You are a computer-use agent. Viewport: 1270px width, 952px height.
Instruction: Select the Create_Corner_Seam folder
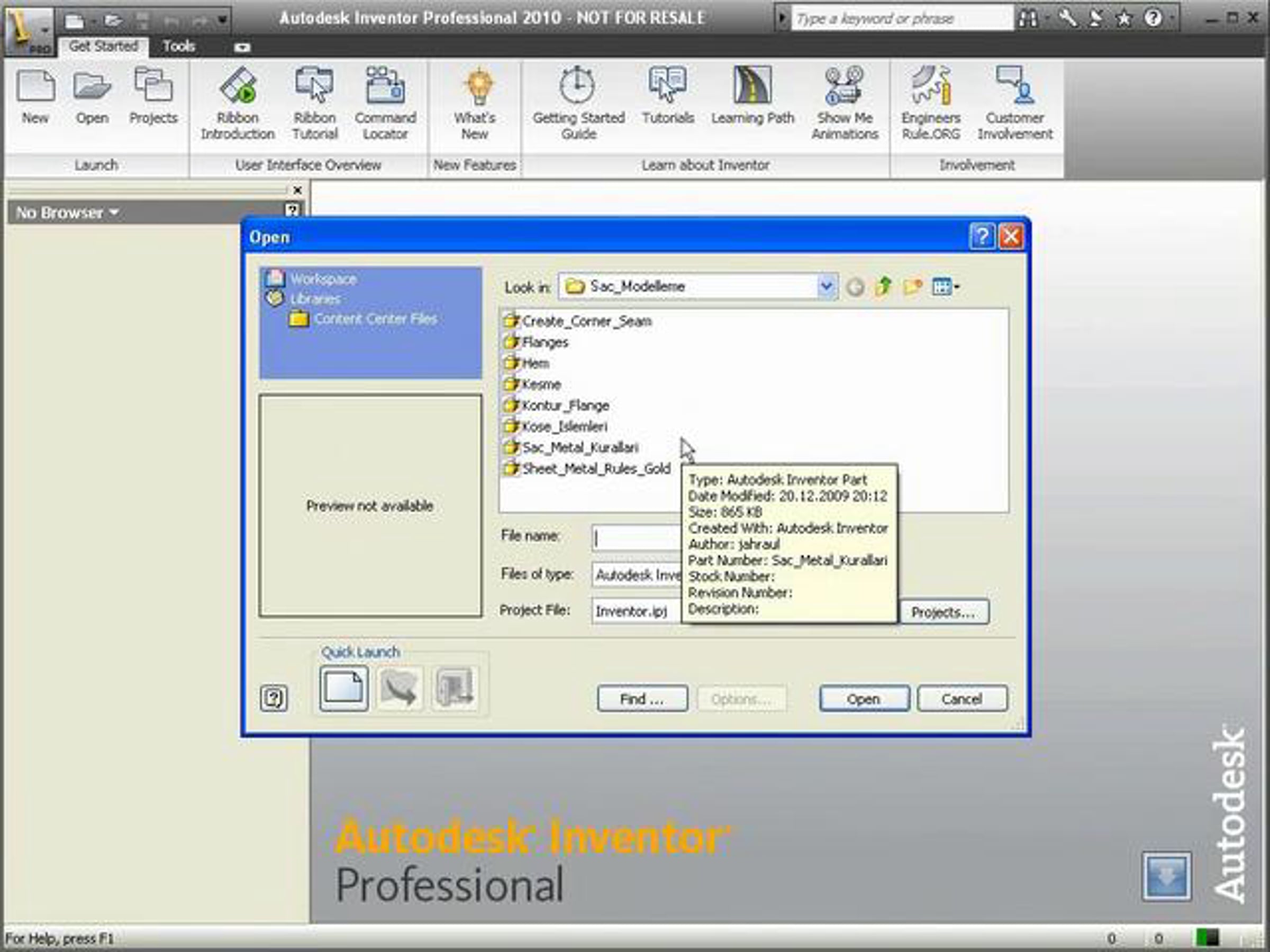[x=578, y=321]
